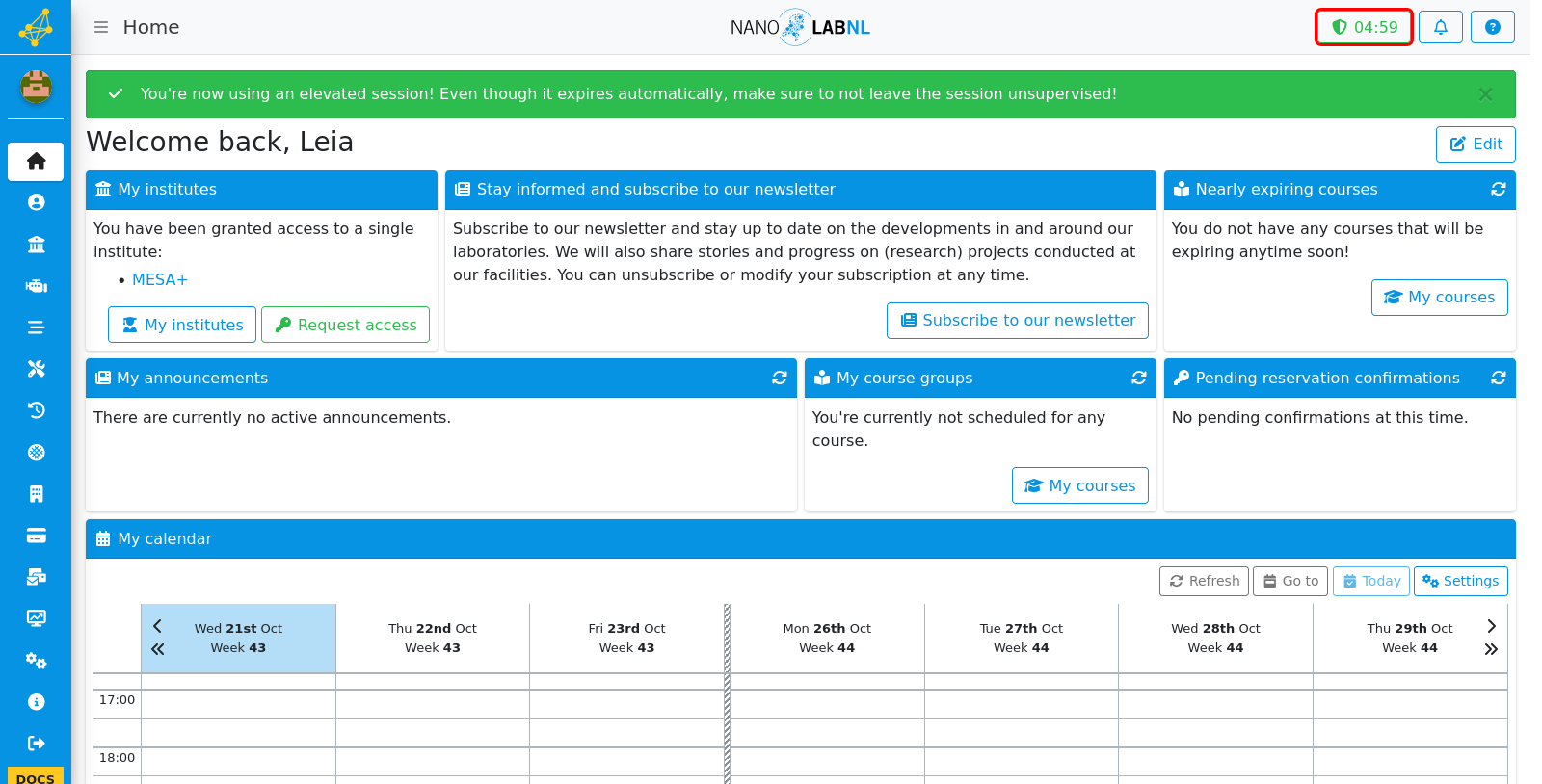Image resolution: width=1542 pixels, height=784 pixels.
Task: Refresh the My course groups panel
Action: coord(1138,379)
